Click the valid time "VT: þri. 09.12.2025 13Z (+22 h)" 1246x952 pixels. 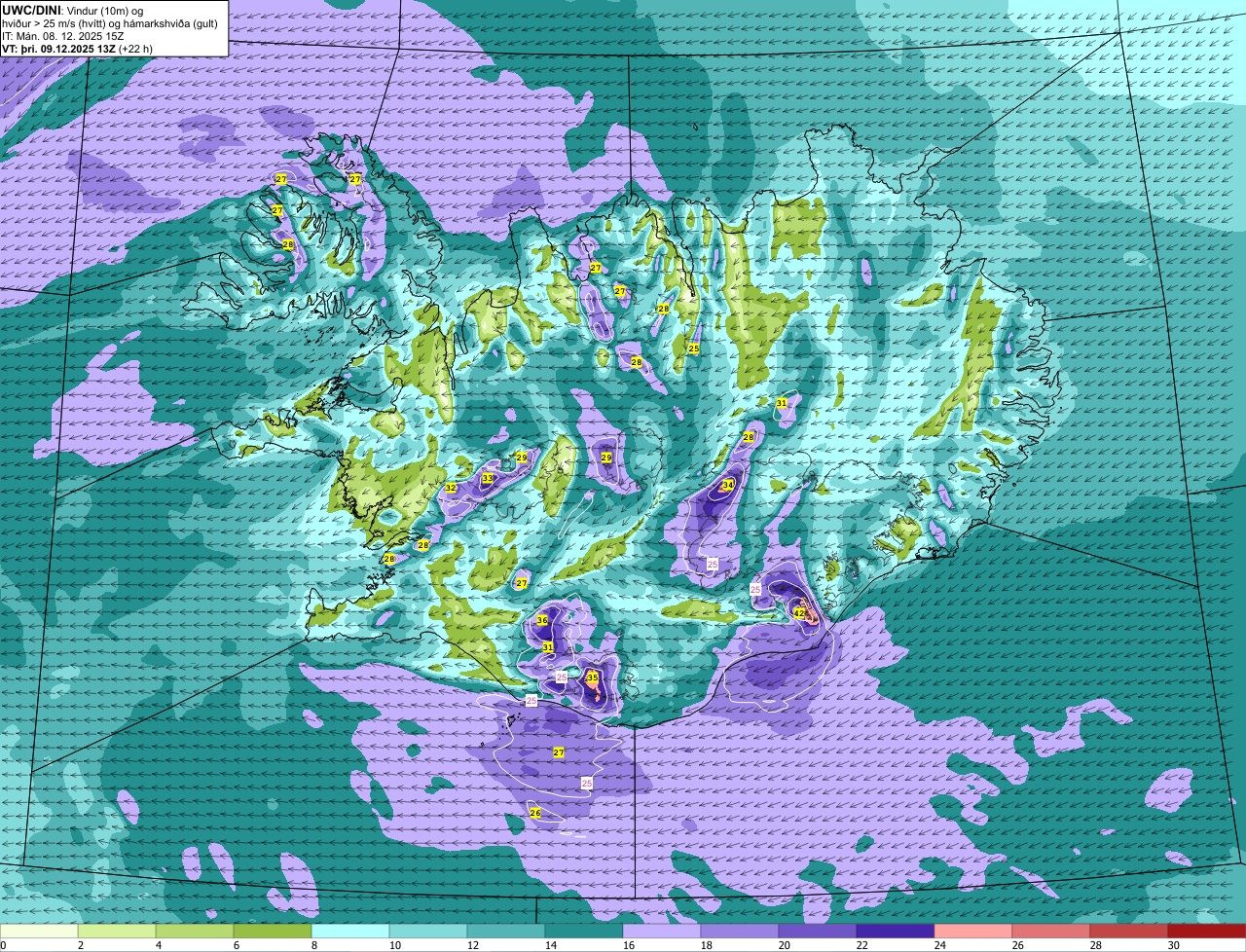pos(78,49)
